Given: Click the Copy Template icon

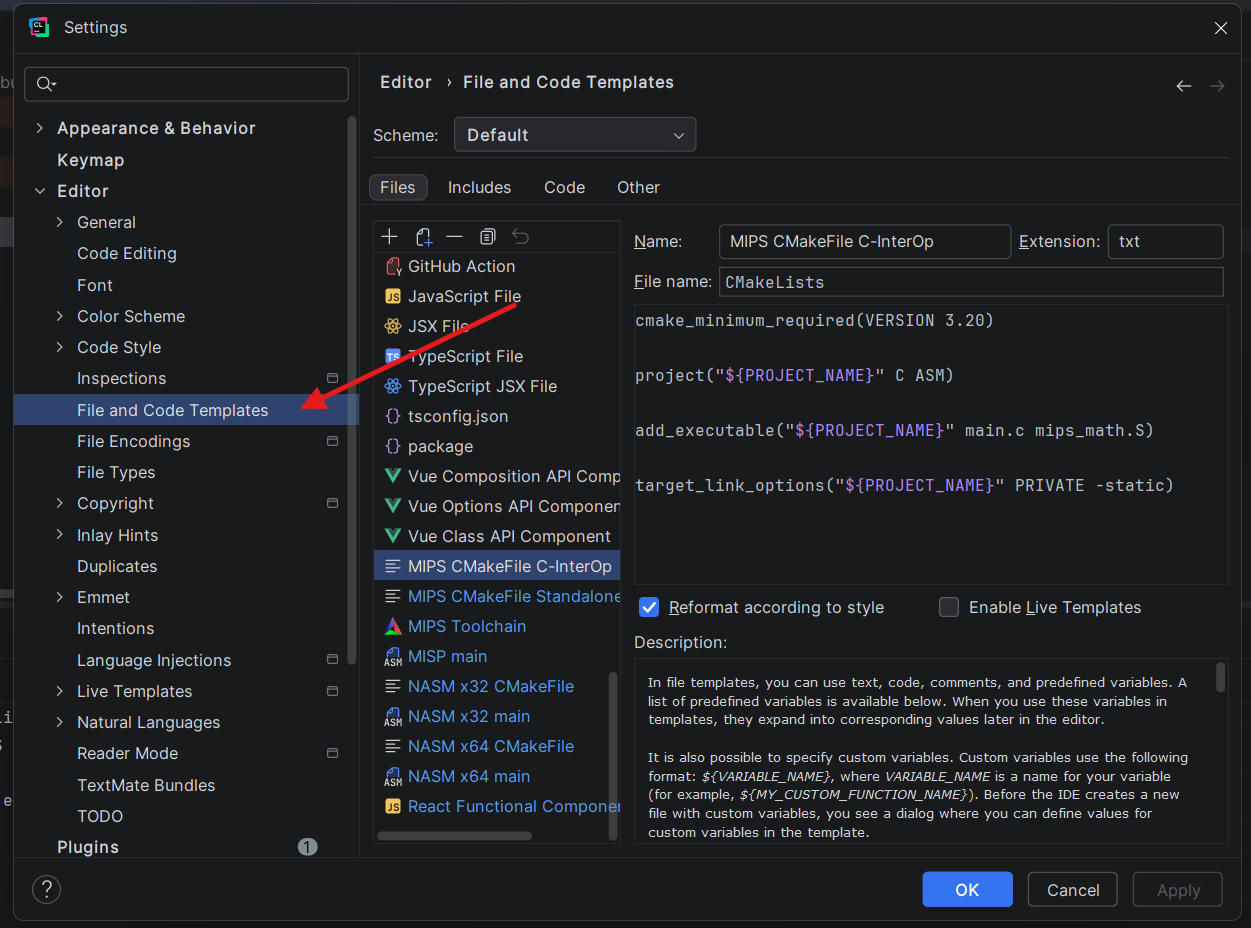Looking at the screenshot, I should 488,237.
